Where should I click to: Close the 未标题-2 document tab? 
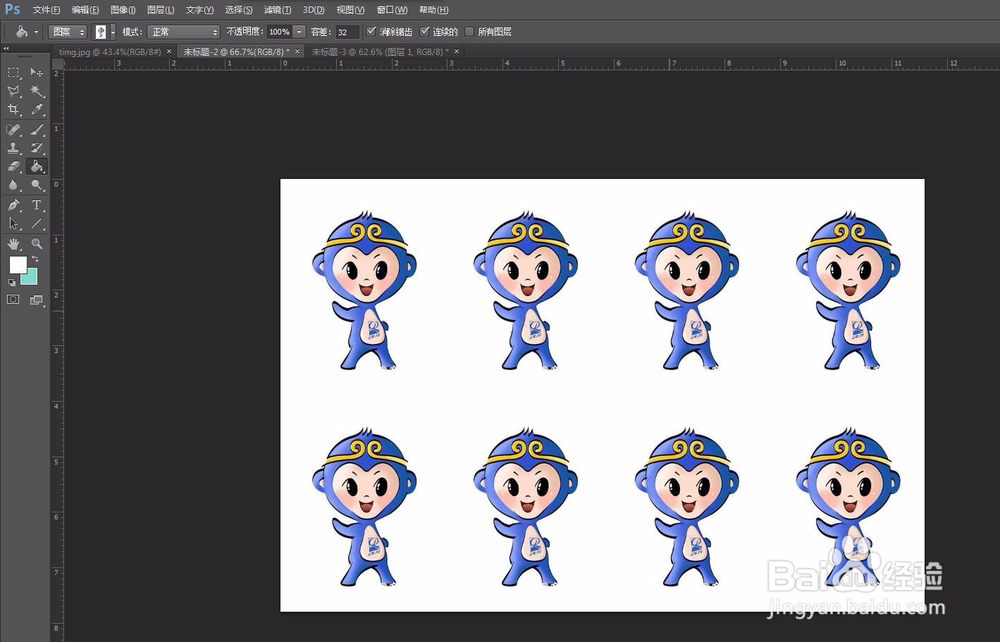coord(297,51)
